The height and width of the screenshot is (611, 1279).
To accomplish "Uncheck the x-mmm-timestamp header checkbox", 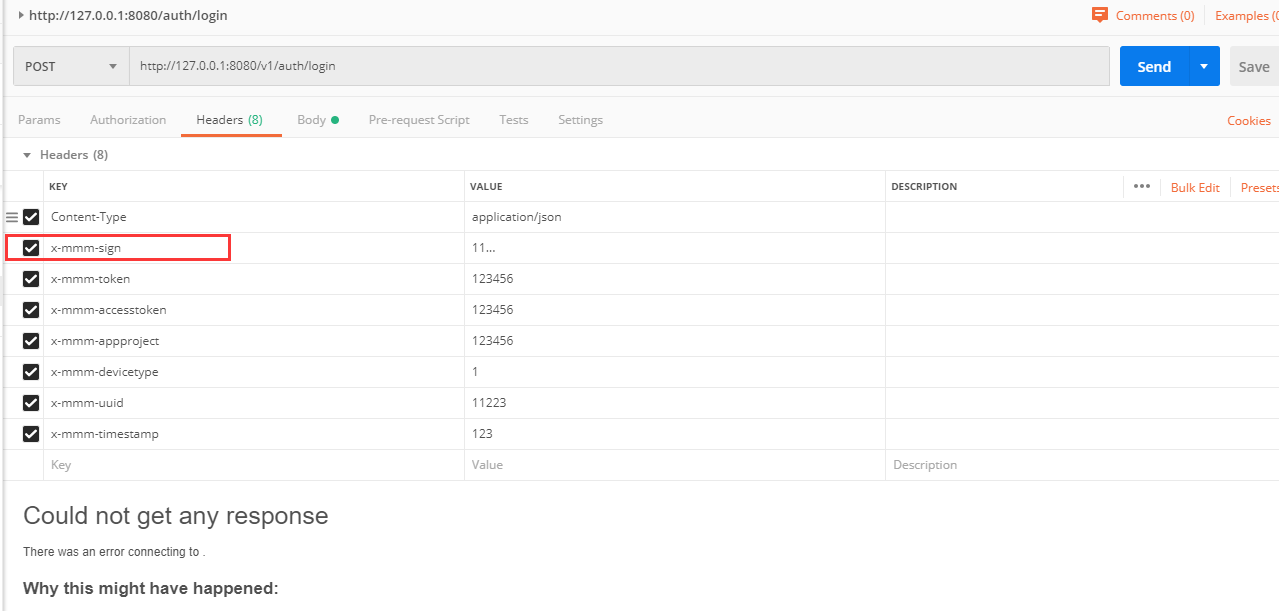I will click(x=31, y=434).
